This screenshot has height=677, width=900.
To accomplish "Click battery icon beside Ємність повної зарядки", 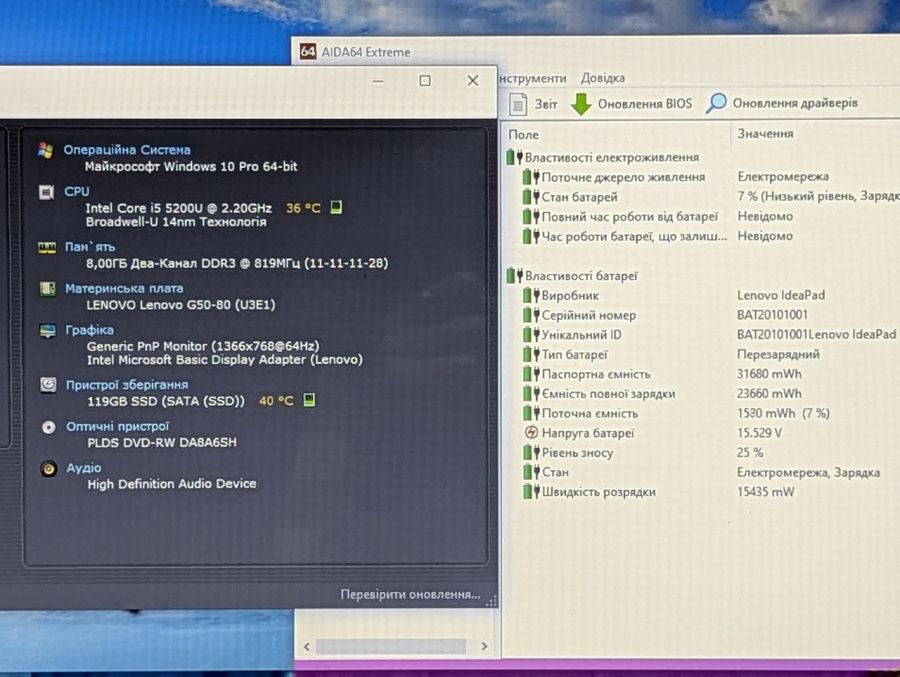I will [x=531, y=394].
